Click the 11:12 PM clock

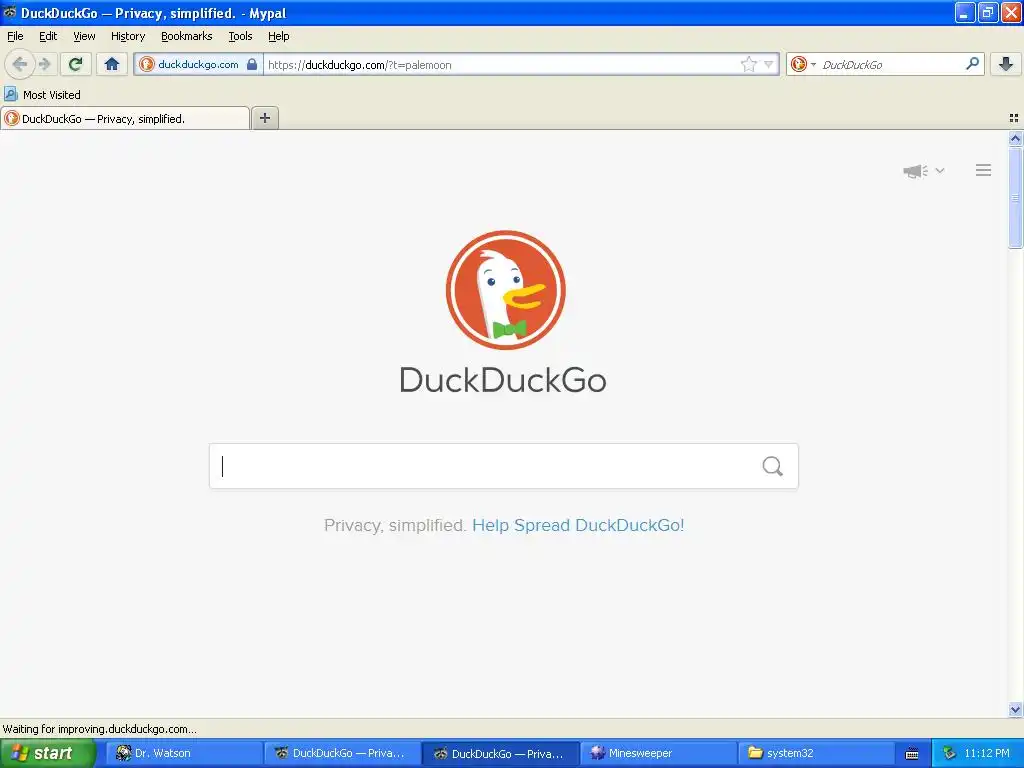[987, 753]
